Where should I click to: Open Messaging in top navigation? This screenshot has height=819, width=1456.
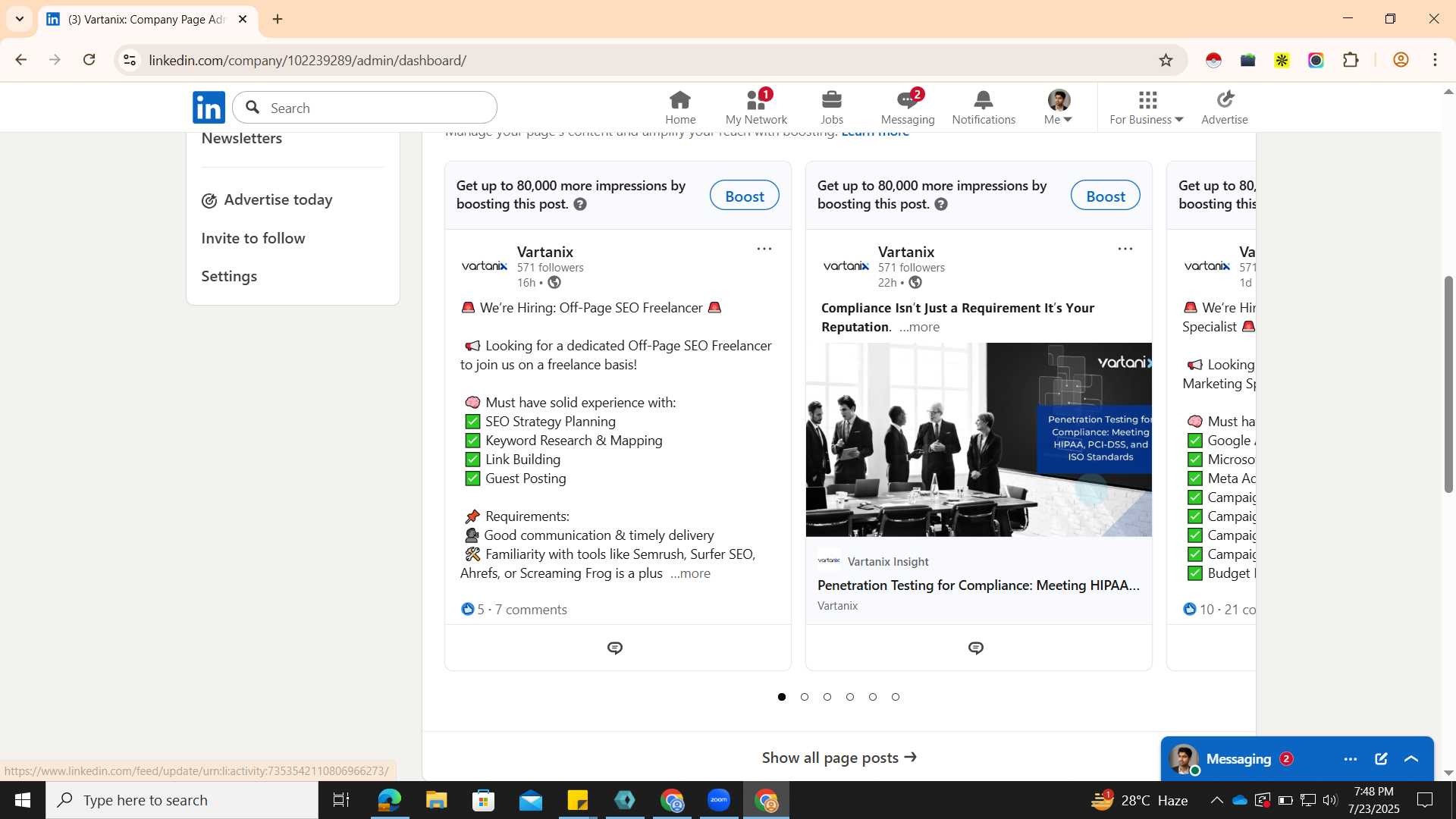point(908,107)
